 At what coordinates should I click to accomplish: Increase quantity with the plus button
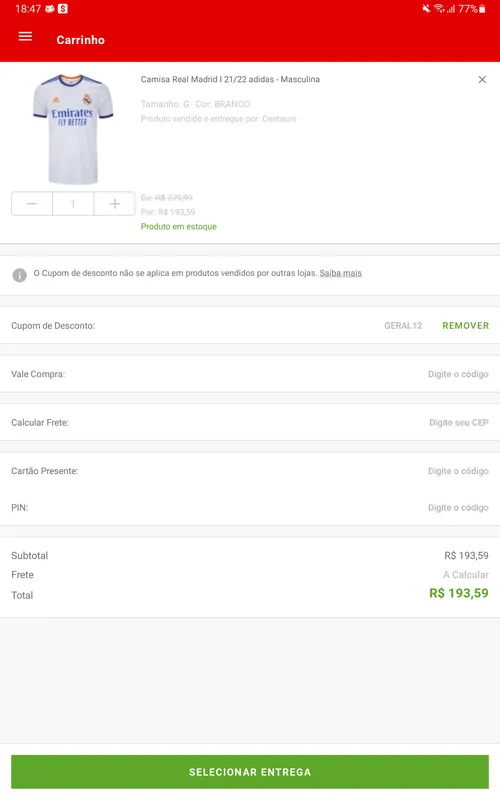coord(115,204)
